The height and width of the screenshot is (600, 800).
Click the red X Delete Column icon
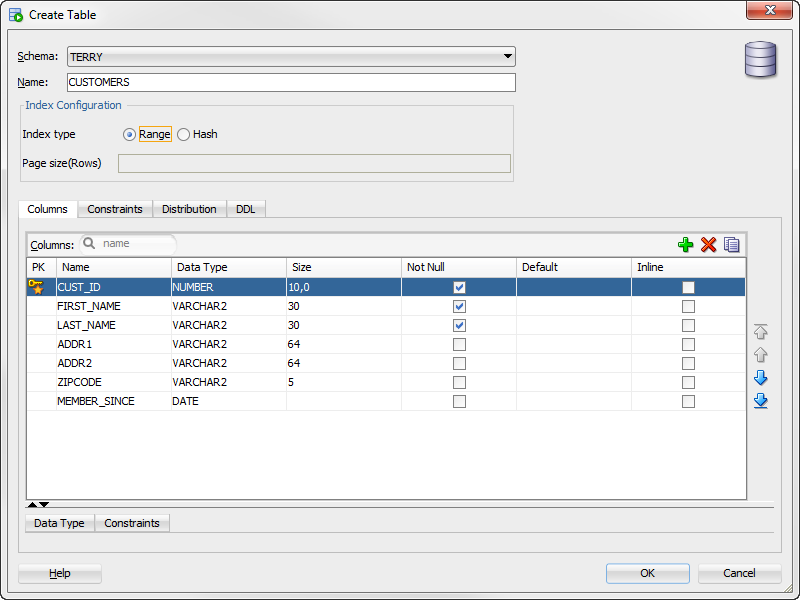tap(708, 245)
